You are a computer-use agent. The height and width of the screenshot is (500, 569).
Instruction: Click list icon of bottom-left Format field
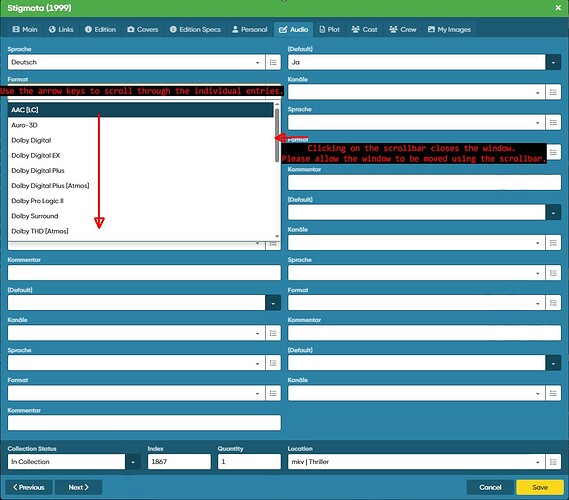coord(273,393)
